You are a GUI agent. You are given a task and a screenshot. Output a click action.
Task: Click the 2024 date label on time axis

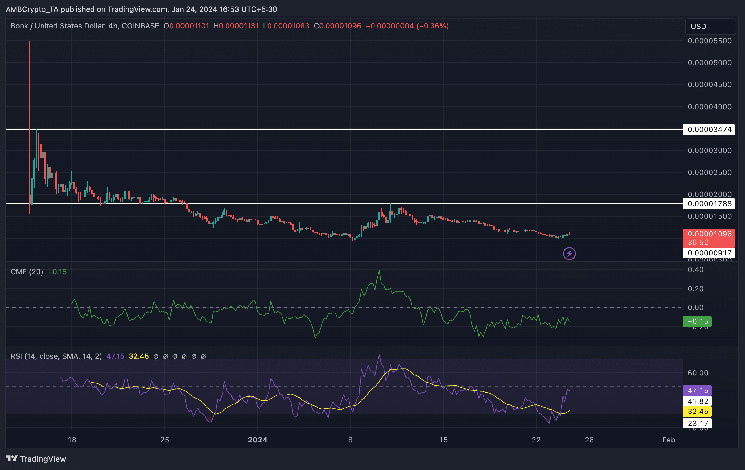pyautogui.click(x=258, y=438)
